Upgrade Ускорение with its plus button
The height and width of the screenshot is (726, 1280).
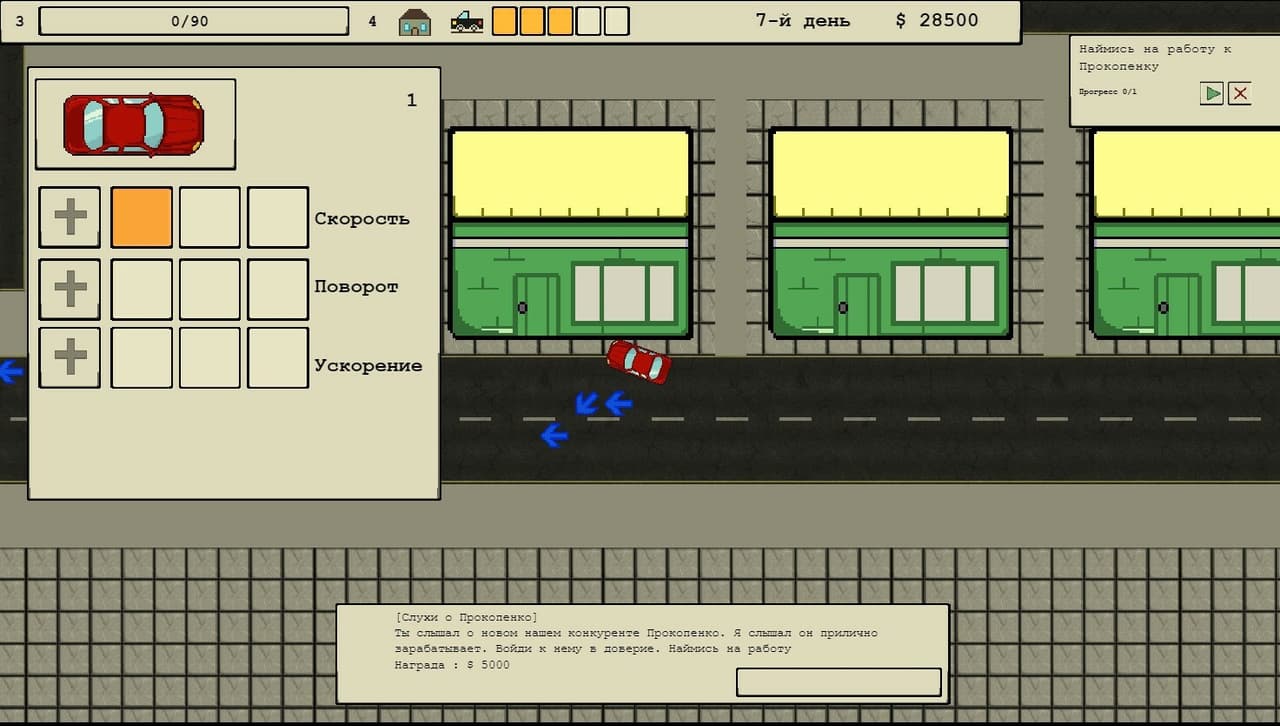point(70,357)
